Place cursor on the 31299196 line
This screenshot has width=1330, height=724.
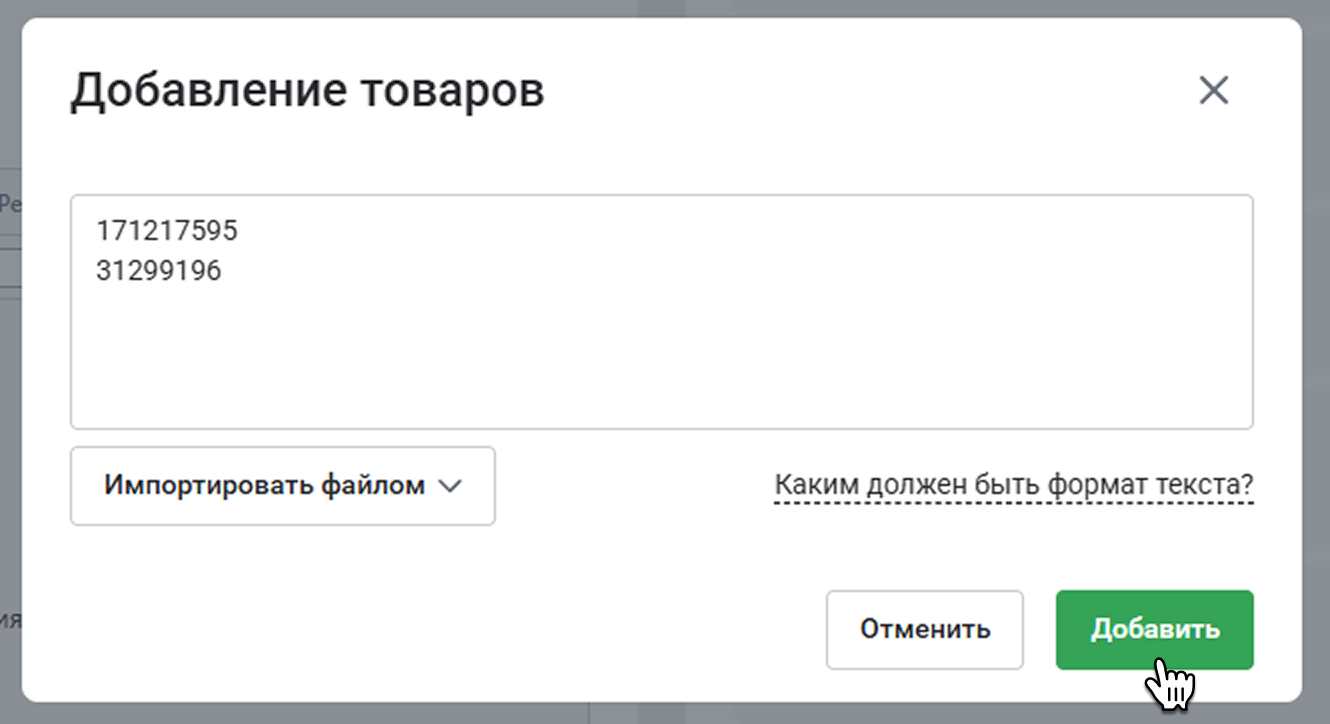(x=159, y=270)
